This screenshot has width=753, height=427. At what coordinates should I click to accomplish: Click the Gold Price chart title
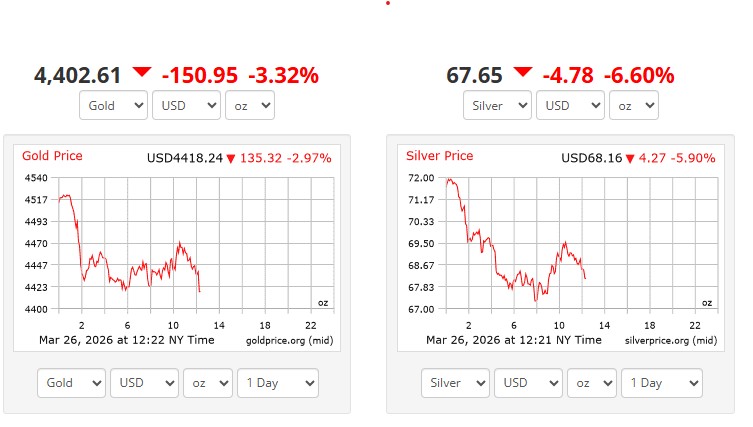(52, 156)
